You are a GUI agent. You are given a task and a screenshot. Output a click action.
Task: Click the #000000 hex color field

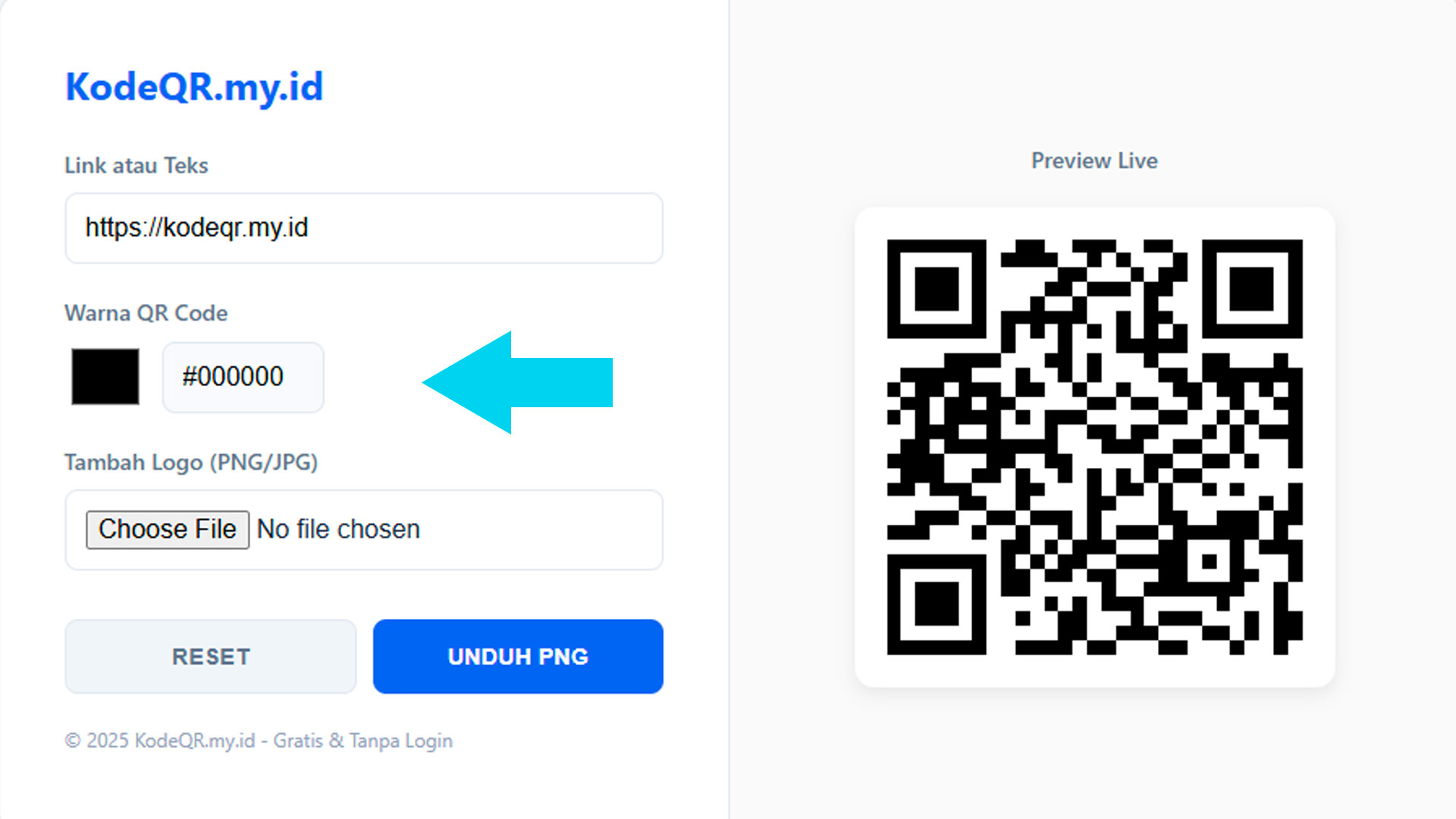coord(243,377)
